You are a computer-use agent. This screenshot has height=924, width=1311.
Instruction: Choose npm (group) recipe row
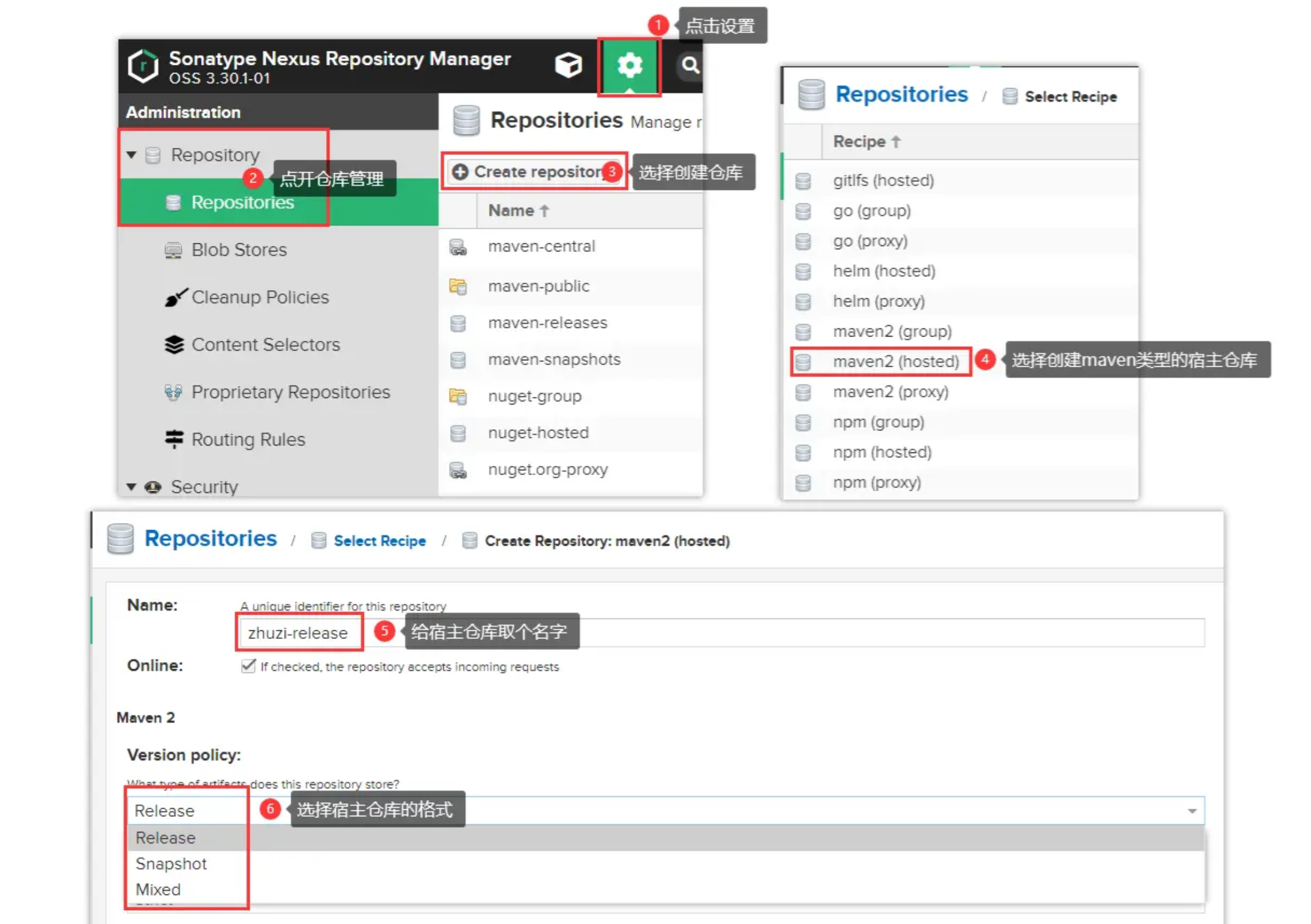[x=961, y=422]
